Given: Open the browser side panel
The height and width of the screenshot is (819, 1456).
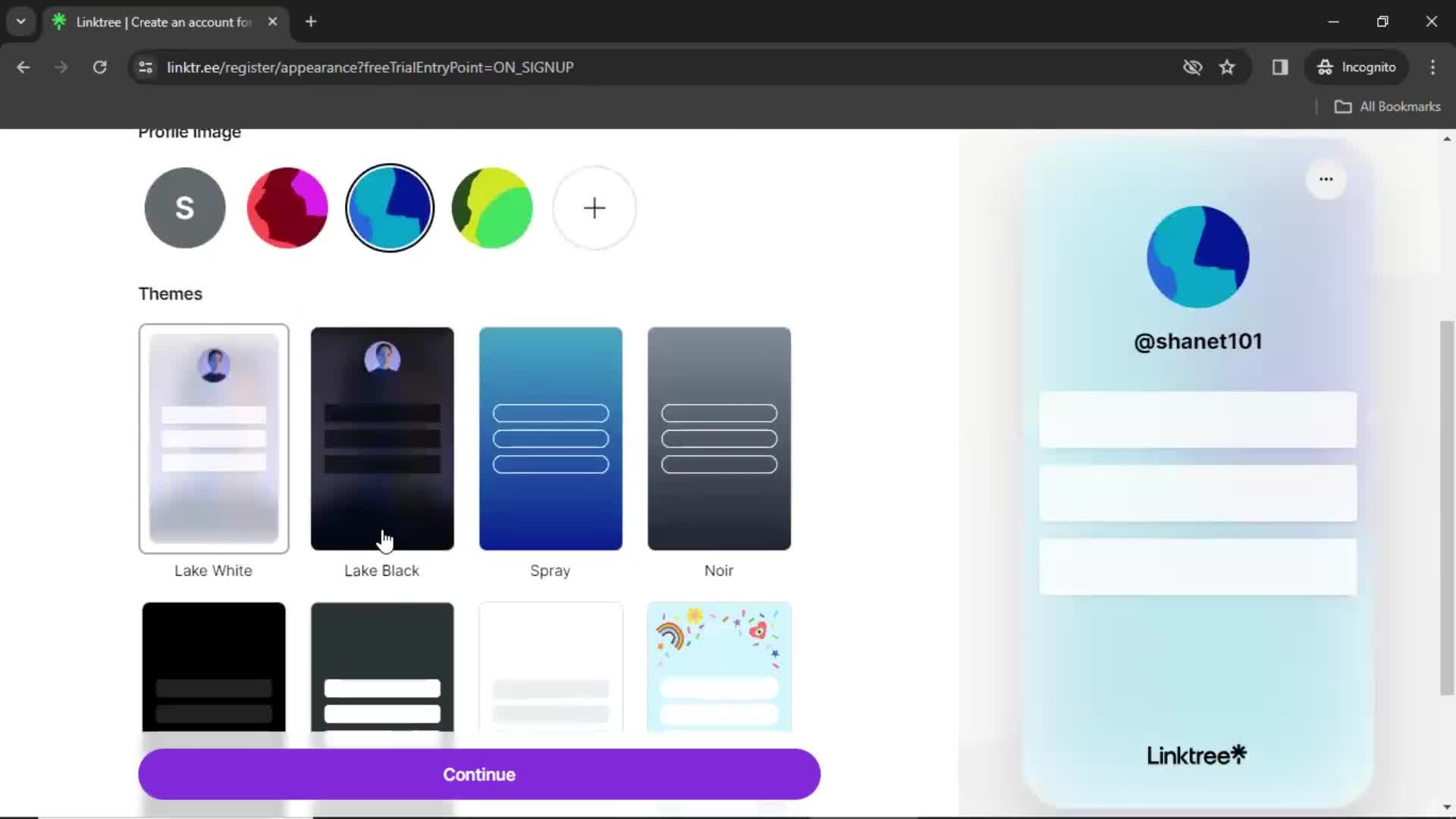Looking at the screenshot, I should tap(1280, 67).
